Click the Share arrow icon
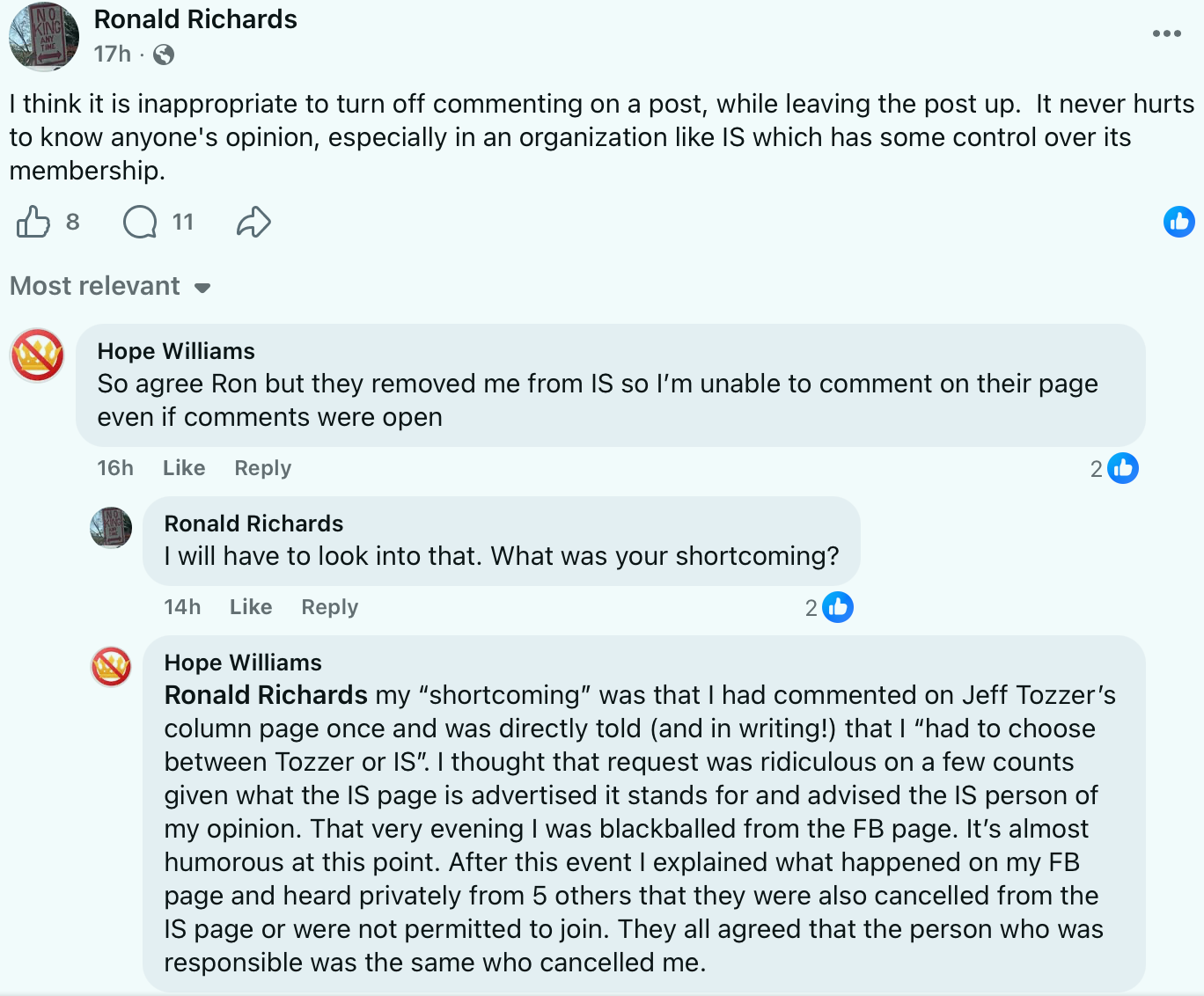This screenshot has width=1204, height=996. [x=253, y=223]
